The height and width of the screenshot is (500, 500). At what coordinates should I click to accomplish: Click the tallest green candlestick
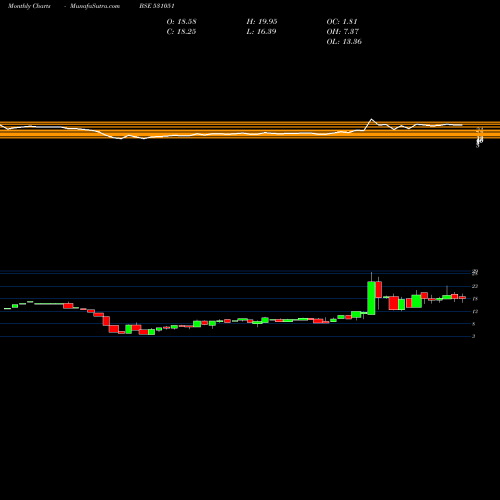click(371, 298)
